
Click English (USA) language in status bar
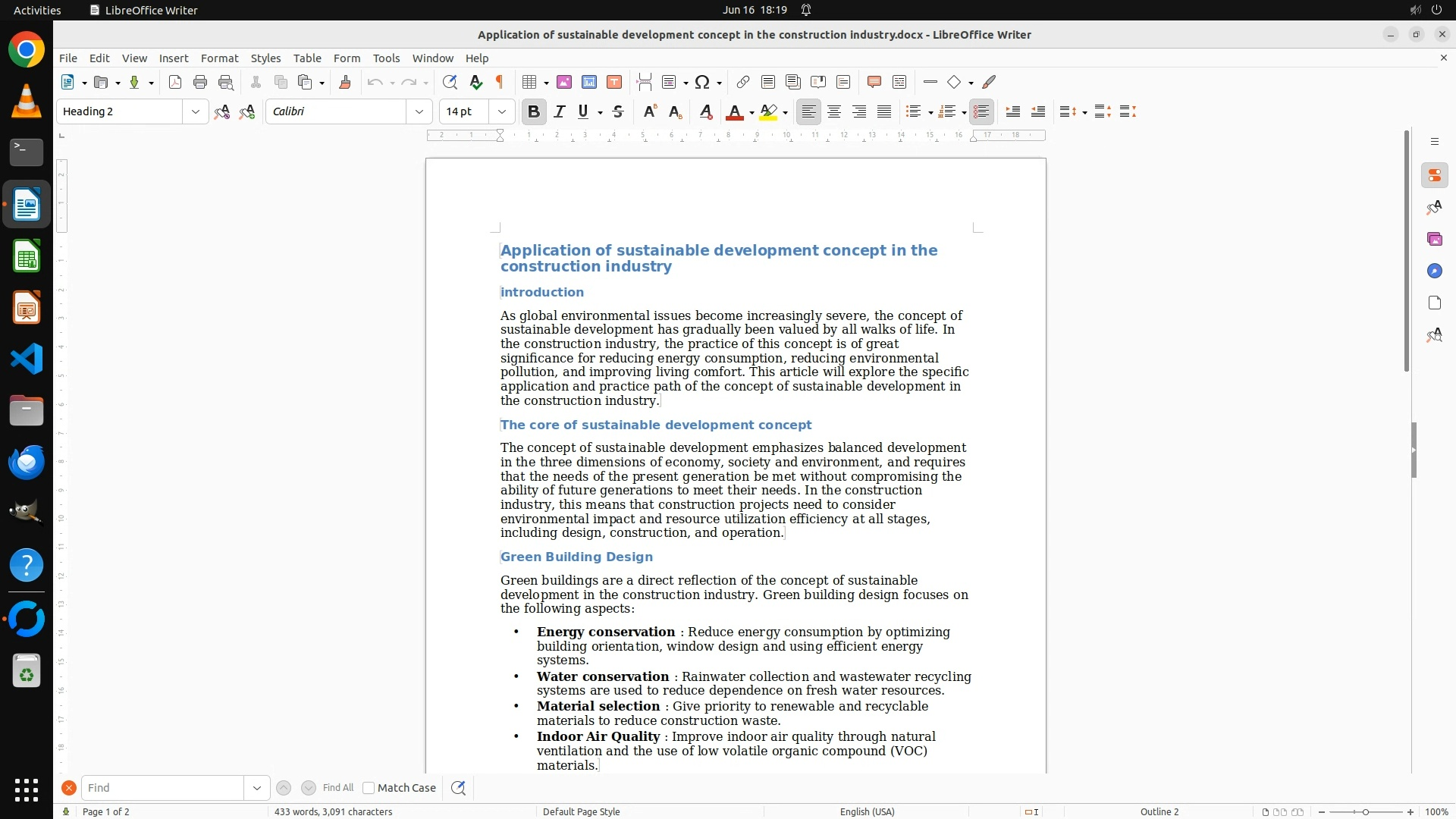click(867, 811)
